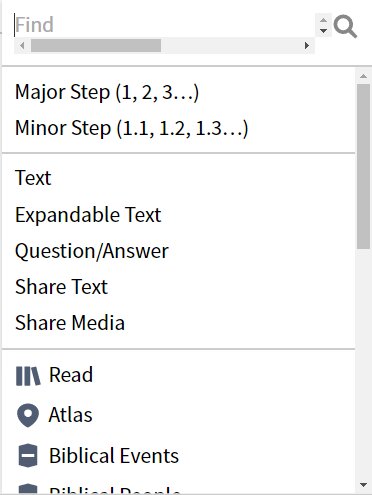Select the Question/Answer option
Viewport: 372px width, 495px height.
(x=92, y=251)
